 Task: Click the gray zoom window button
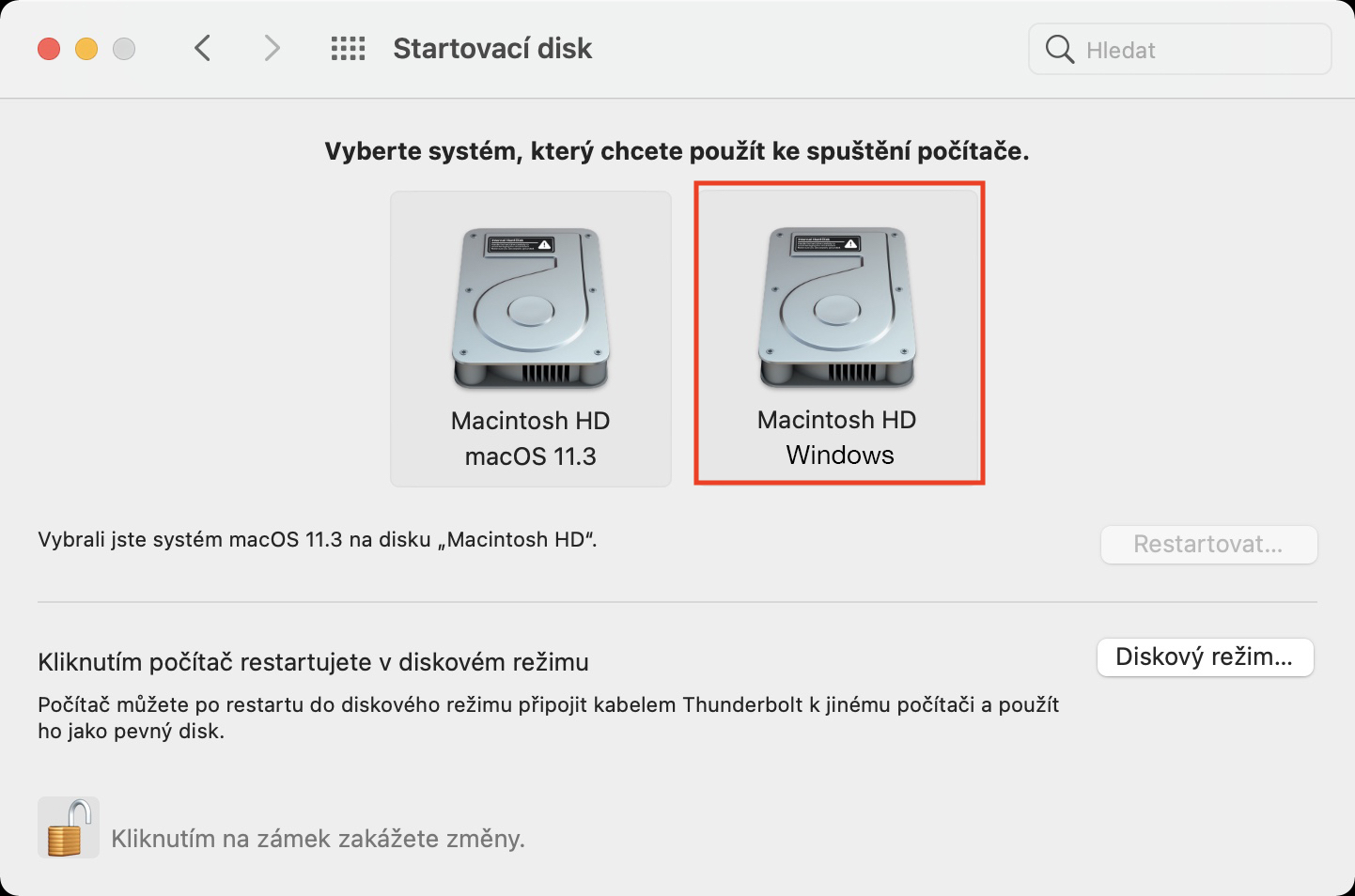coord(124,49)
